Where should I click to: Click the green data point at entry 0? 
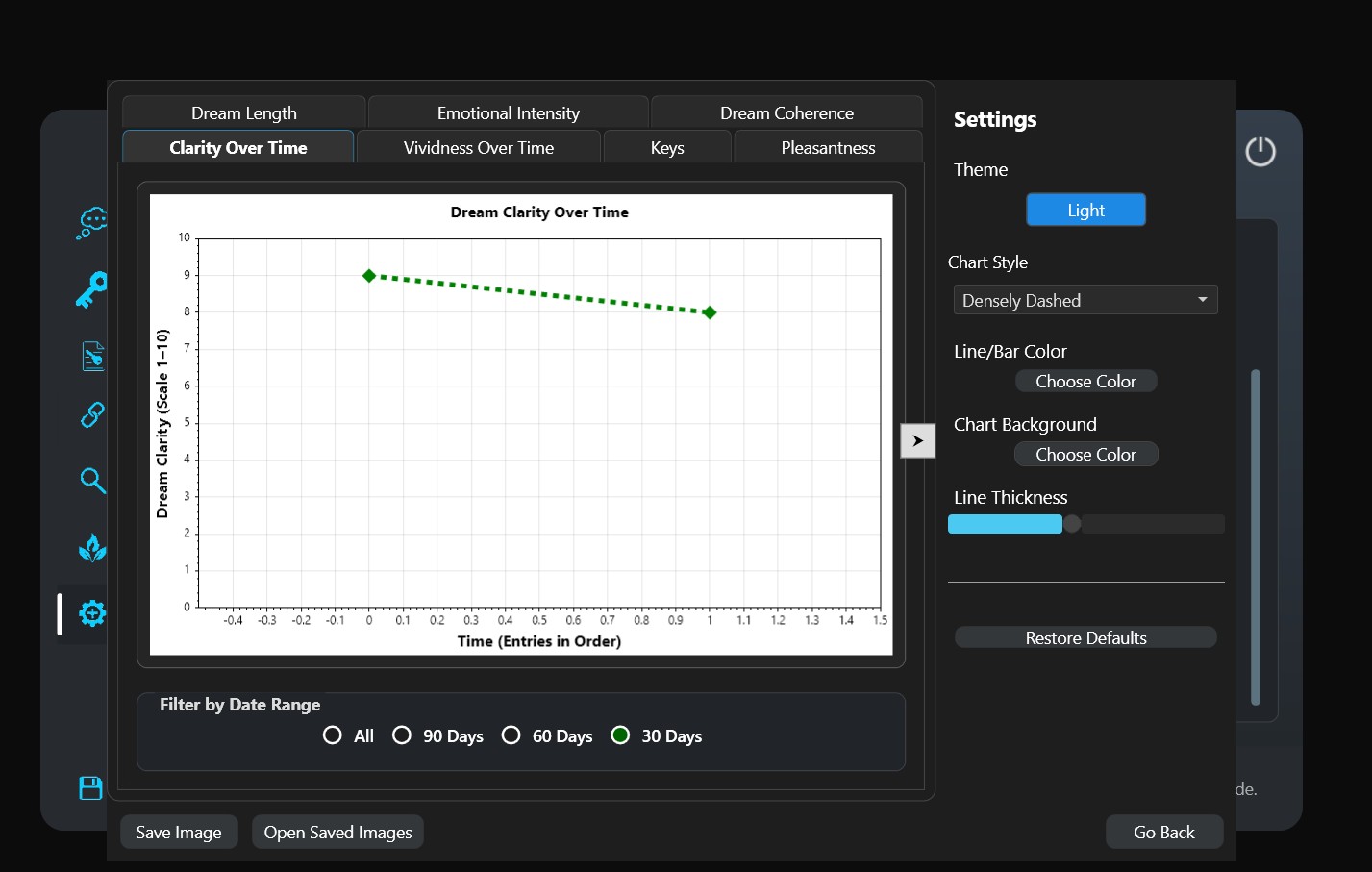(x=369, y=276)
